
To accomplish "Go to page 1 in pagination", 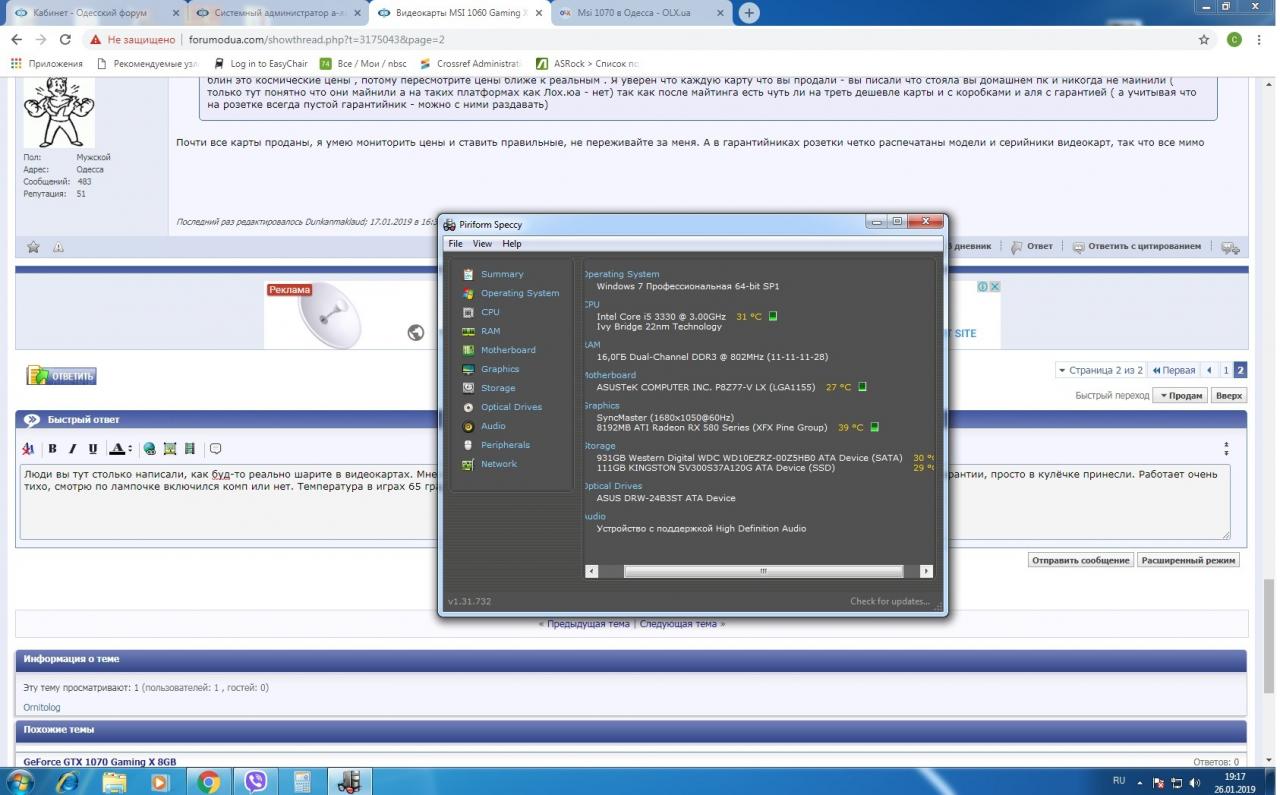I will (1226, 370).
